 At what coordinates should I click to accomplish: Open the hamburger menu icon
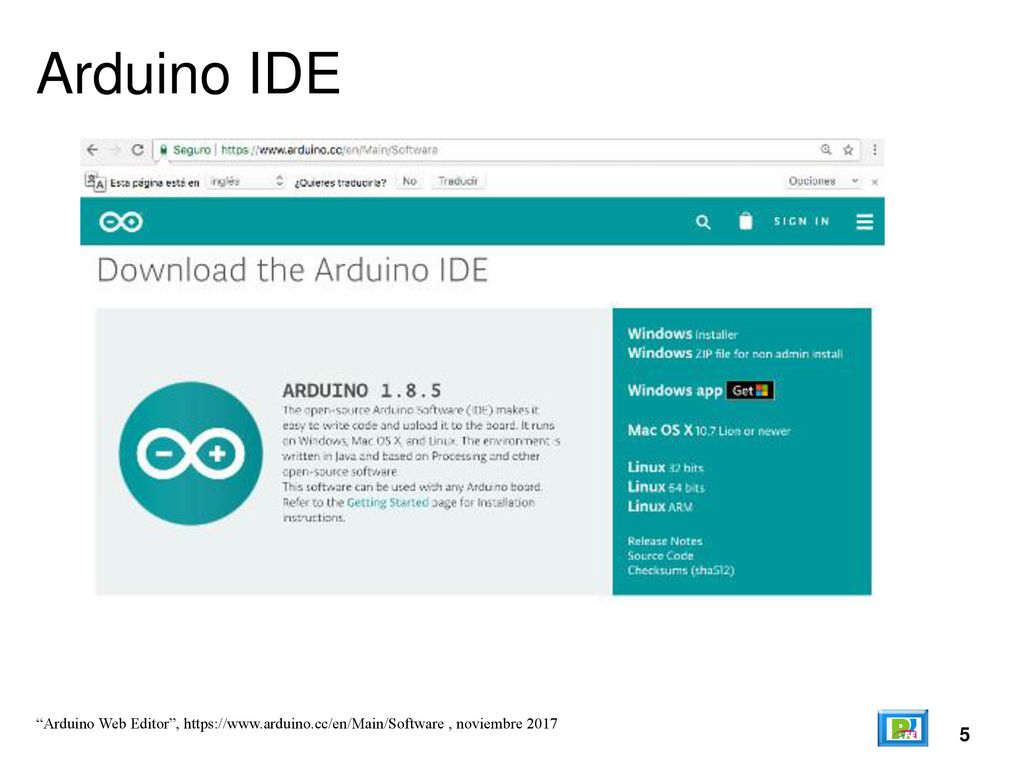(865, 222)
